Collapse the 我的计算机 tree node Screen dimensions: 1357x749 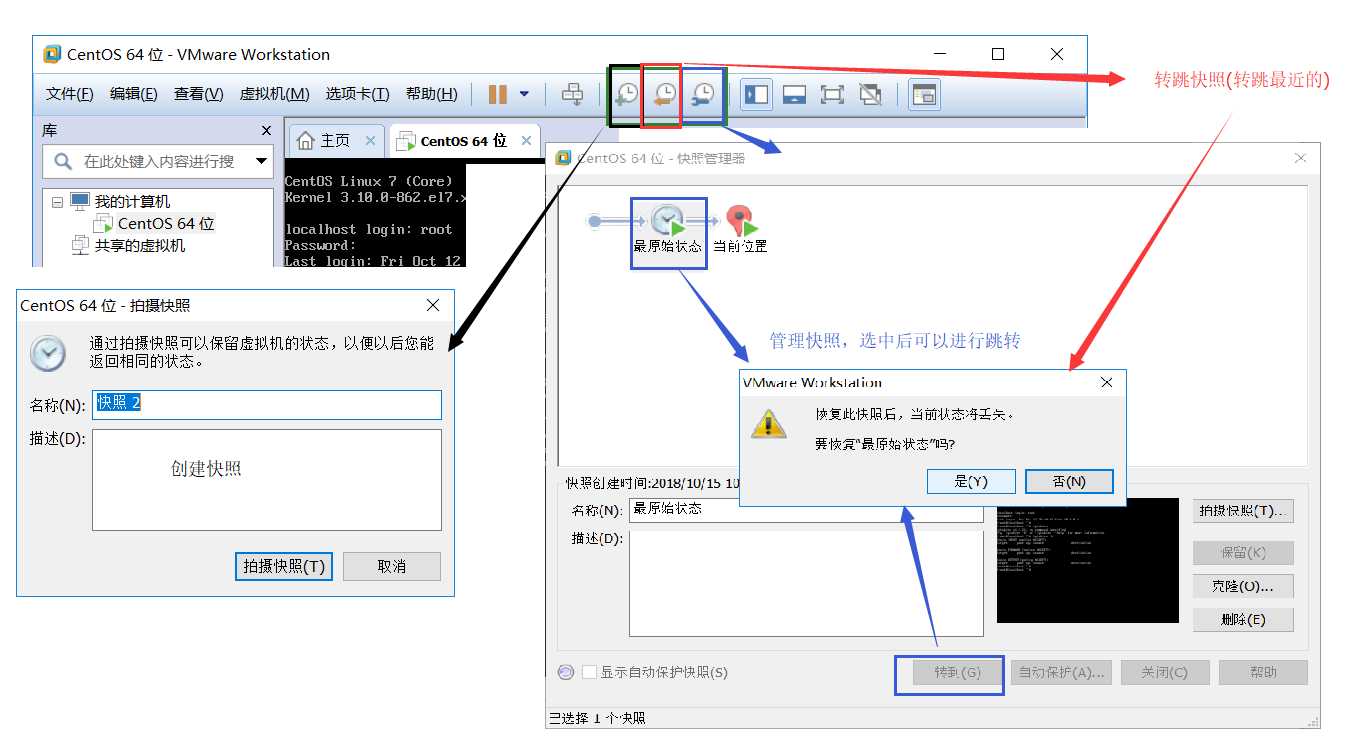57,202
